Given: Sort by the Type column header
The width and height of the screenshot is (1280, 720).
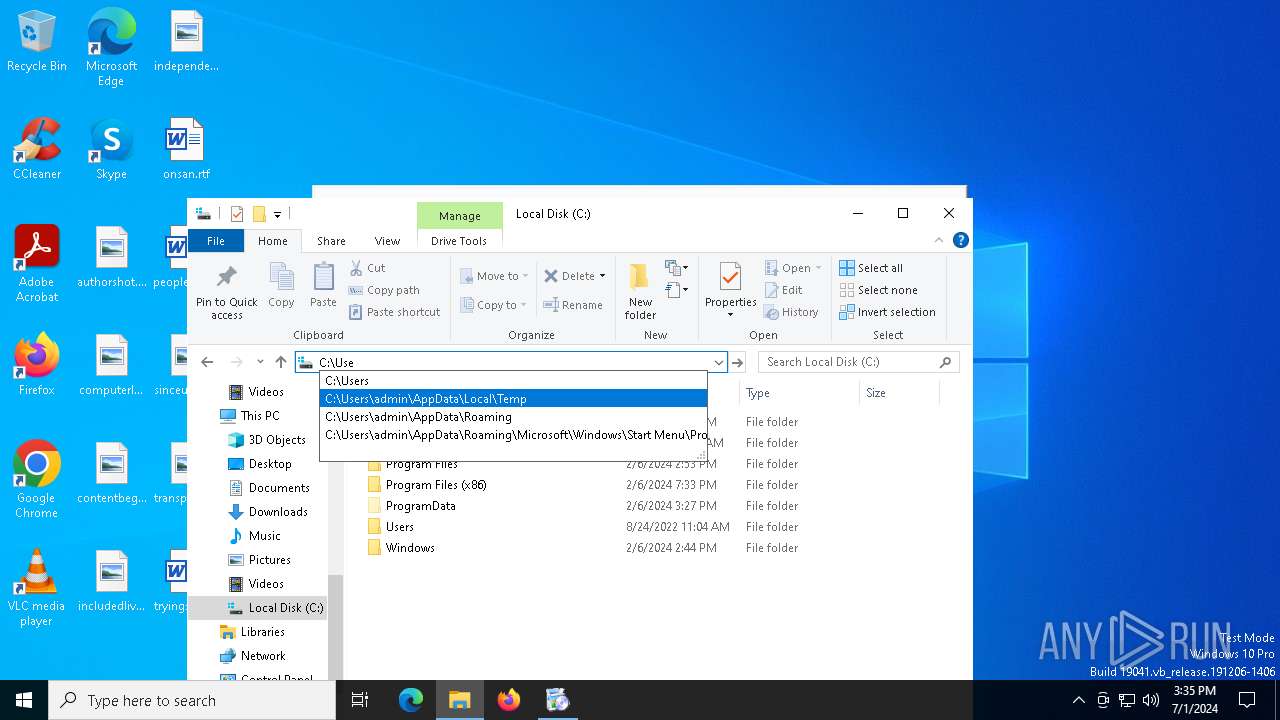Looking at the screenshot, I should click(x=799, y=393).
